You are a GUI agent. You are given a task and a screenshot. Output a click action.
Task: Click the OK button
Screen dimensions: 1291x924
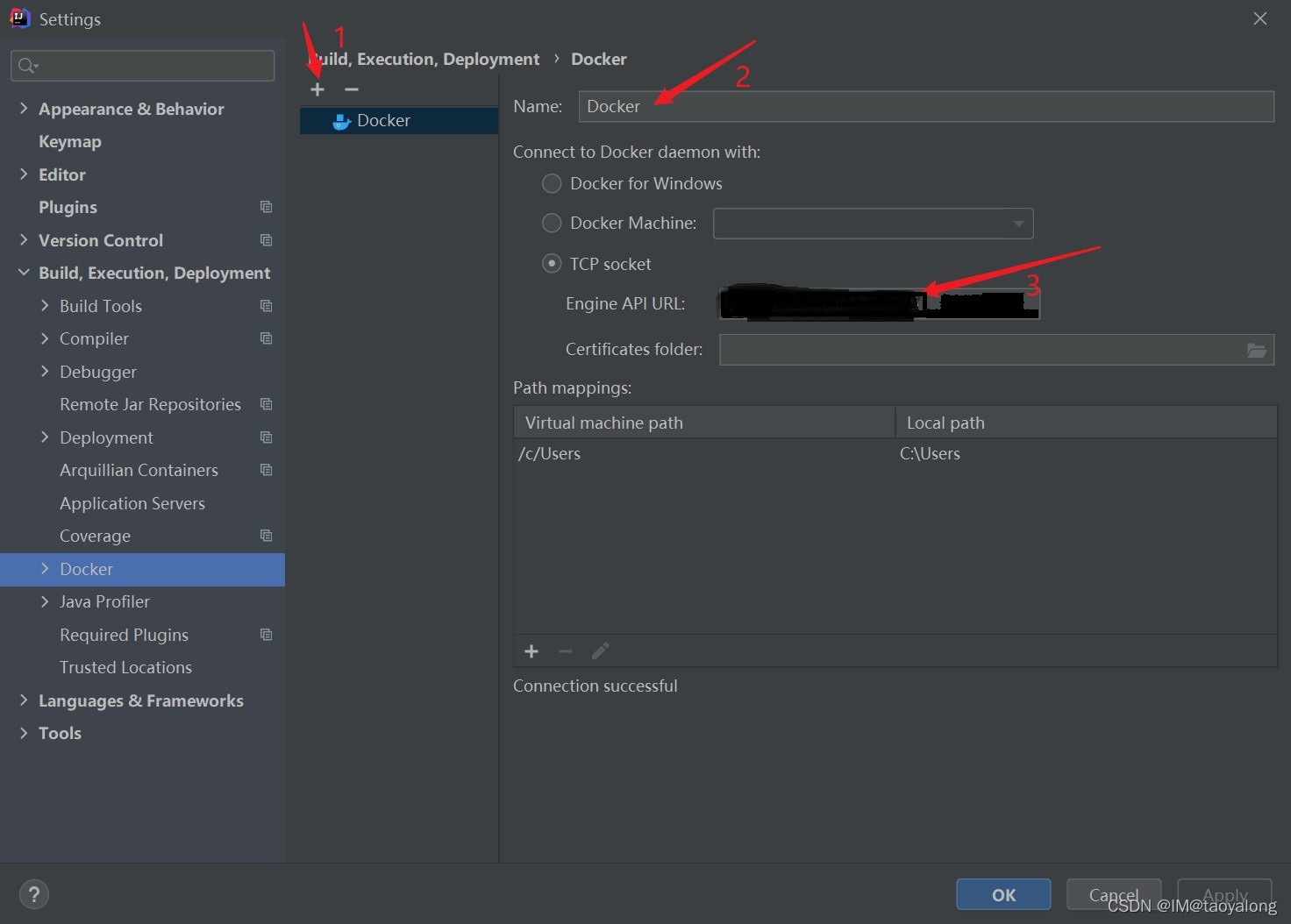pos(1003,895)
